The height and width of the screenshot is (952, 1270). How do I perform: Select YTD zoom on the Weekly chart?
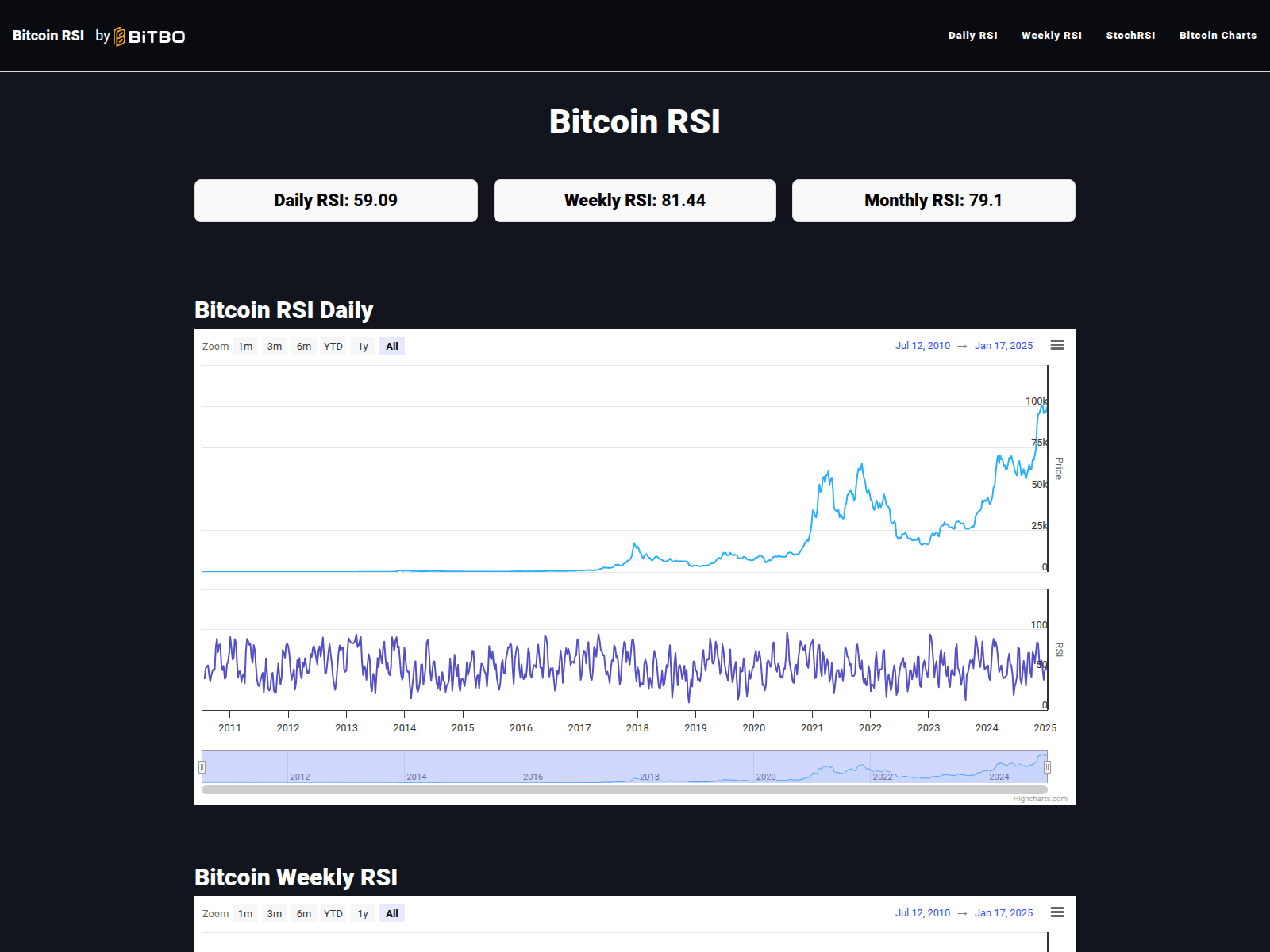click(333, 913)
